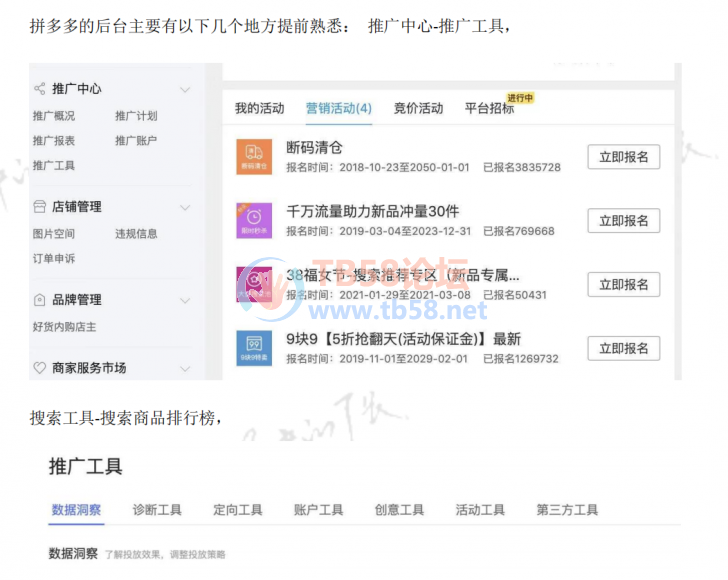Click the 推广中心 menu heading
Viewport: 728px width, 580px height.
(x=77, y=89)
